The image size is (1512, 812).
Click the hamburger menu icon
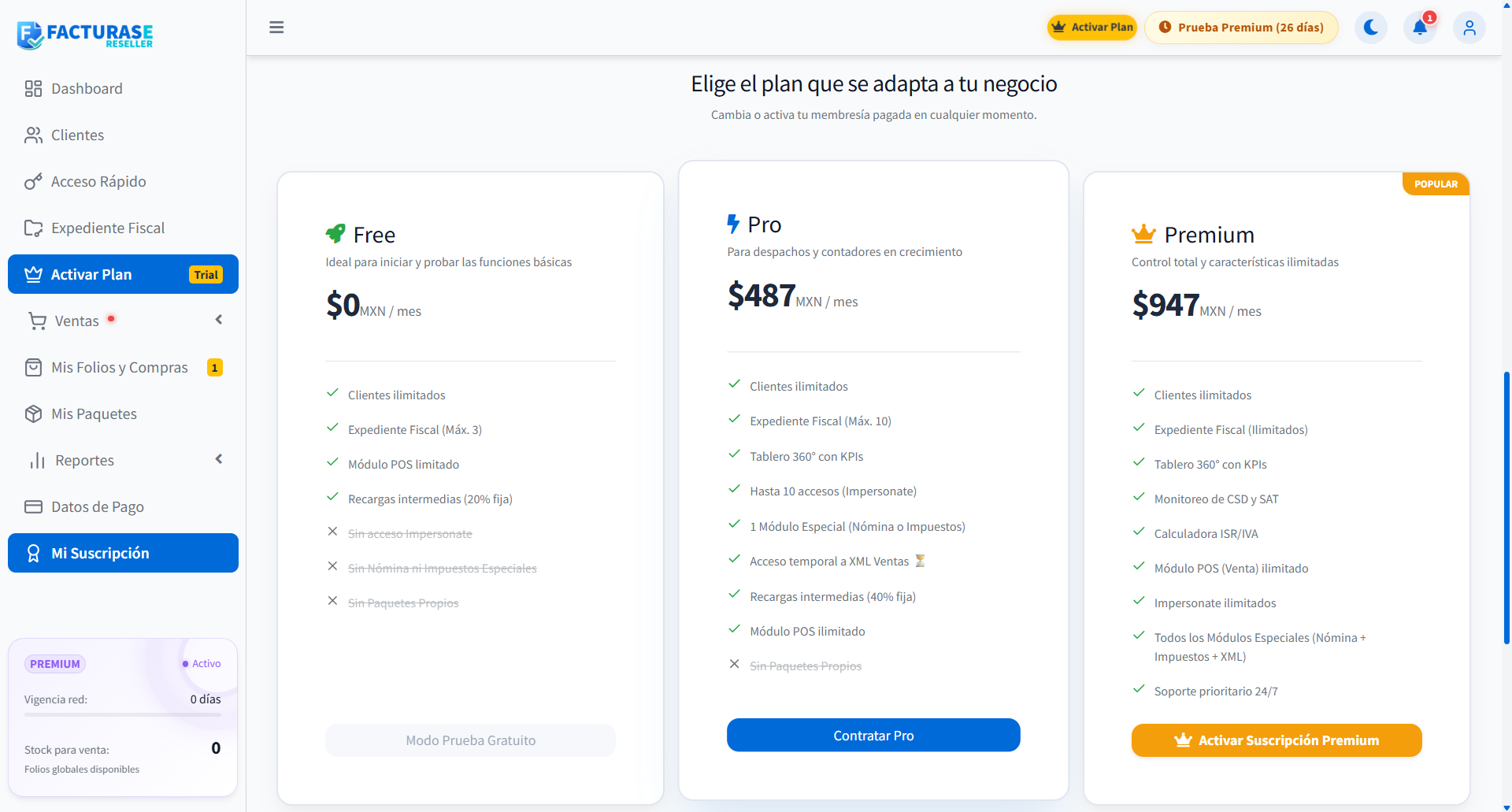[276, 28]
